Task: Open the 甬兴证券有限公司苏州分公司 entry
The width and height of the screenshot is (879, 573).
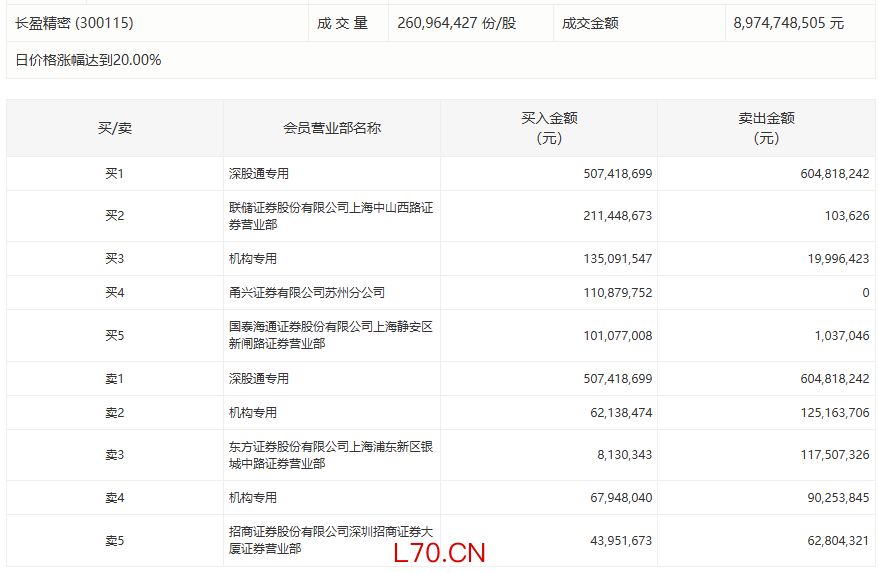Action: [307, 293]
